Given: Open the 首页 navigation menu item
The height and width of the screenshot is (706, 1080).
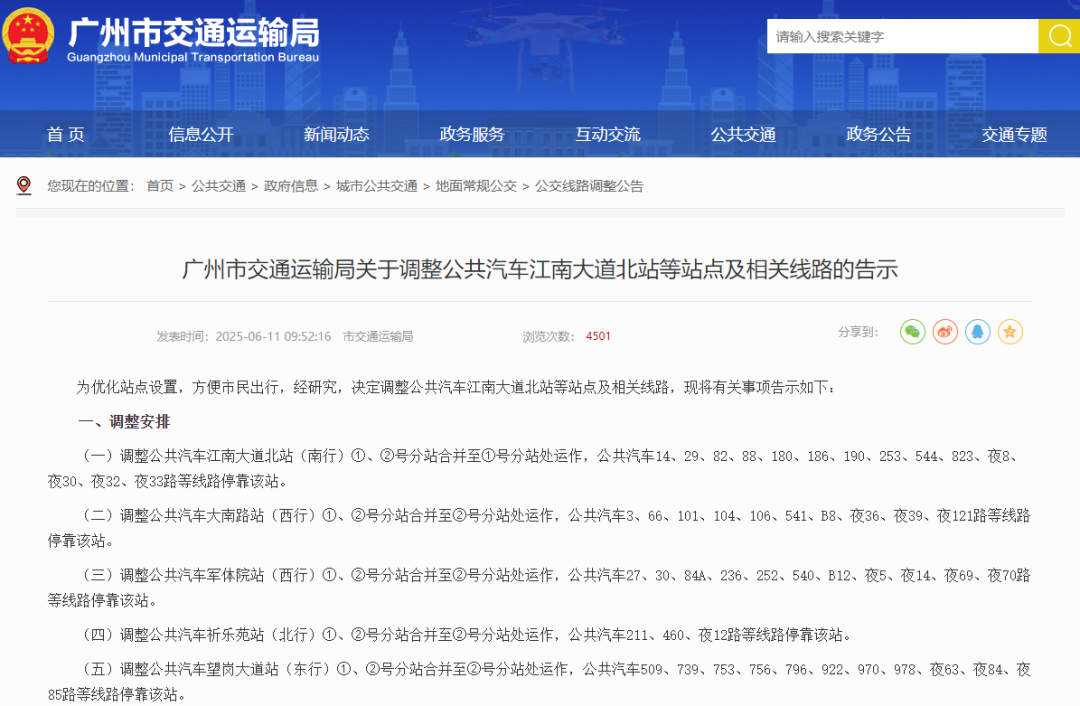Looking at the screenshot, I should tap(66, 134).
